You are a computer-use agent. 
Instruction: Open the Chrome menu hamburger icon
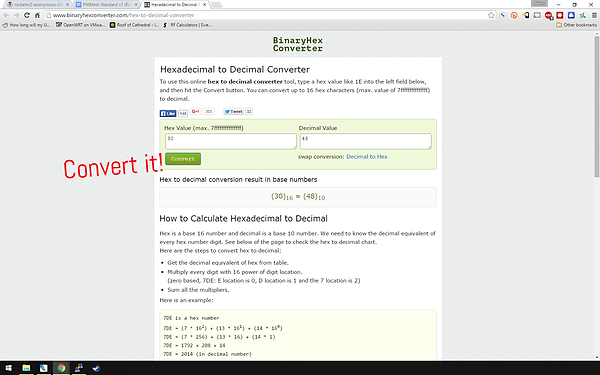[x=594, y=15]
